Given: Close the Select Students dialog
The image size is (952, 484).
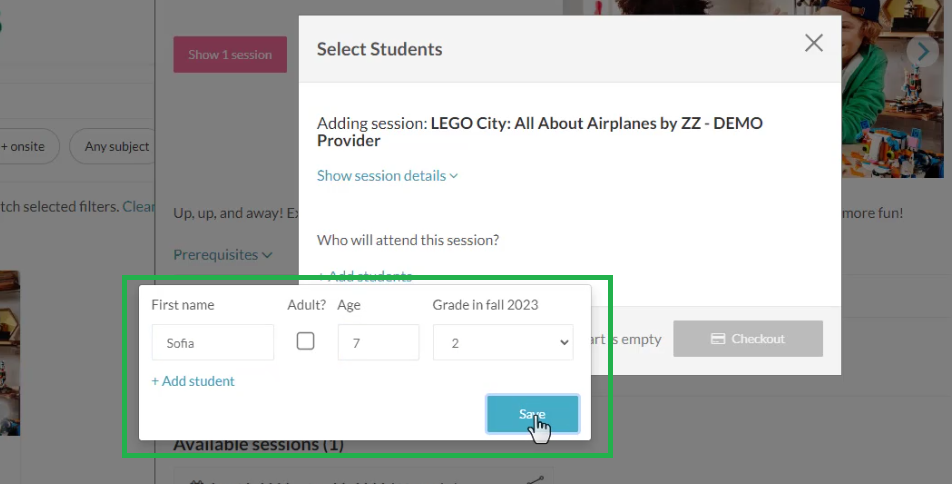Looking at the screenshot, I should coord(814,43).
